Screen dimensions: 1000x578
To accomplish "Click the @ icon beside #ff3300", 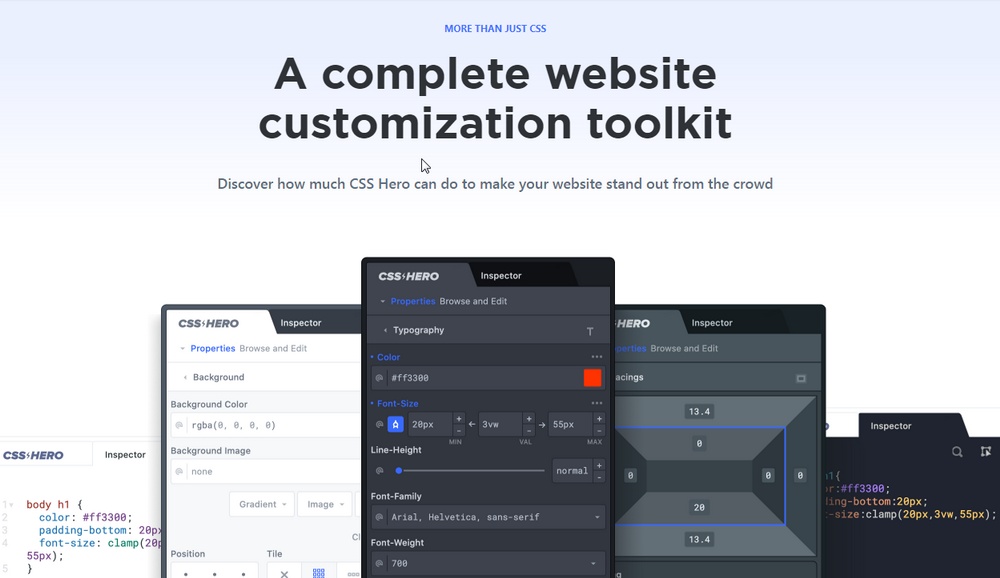I will click(x=379, y=378).
